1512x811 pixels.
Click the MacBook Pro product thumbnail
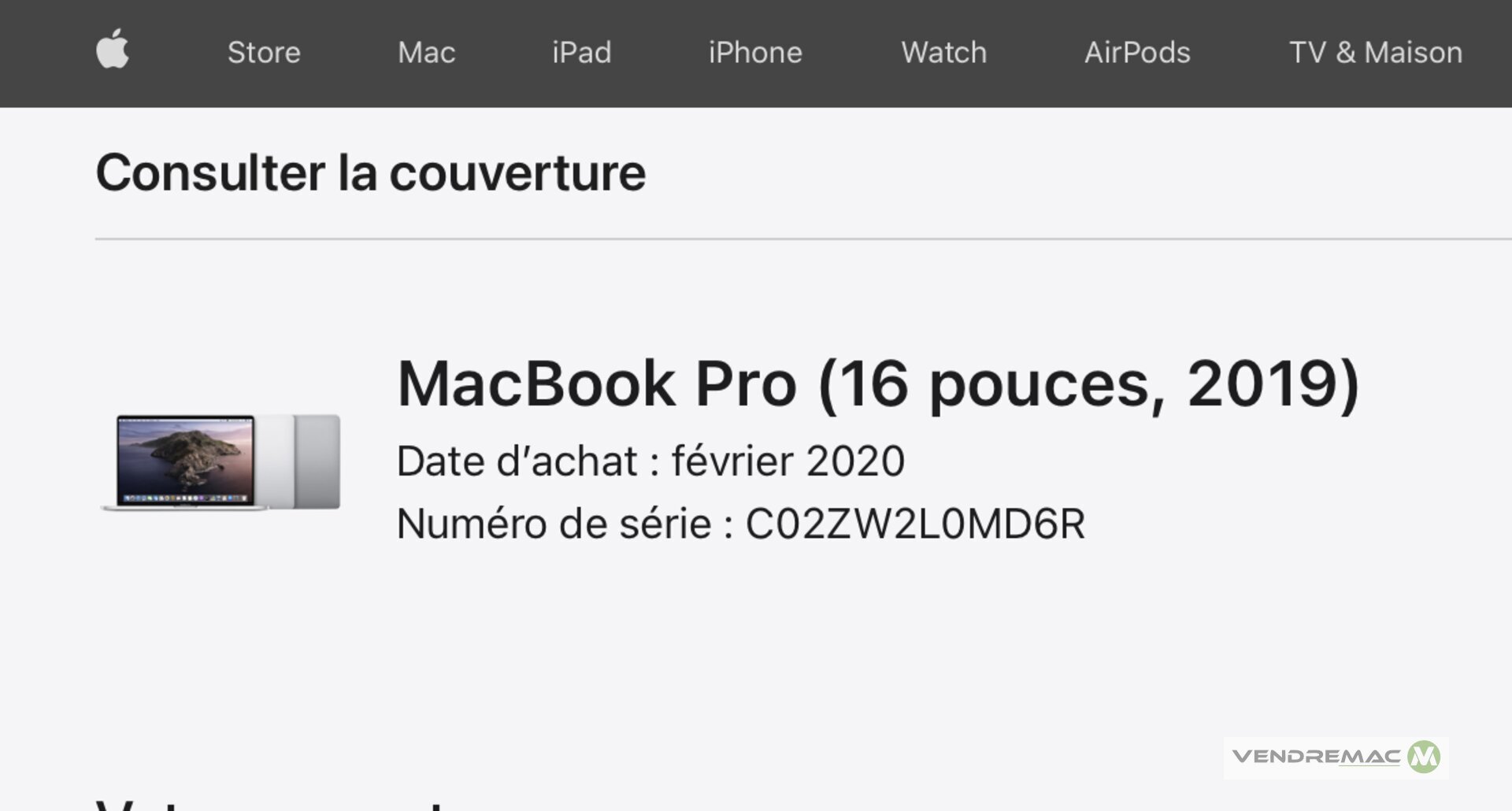[x=221, y=462]
